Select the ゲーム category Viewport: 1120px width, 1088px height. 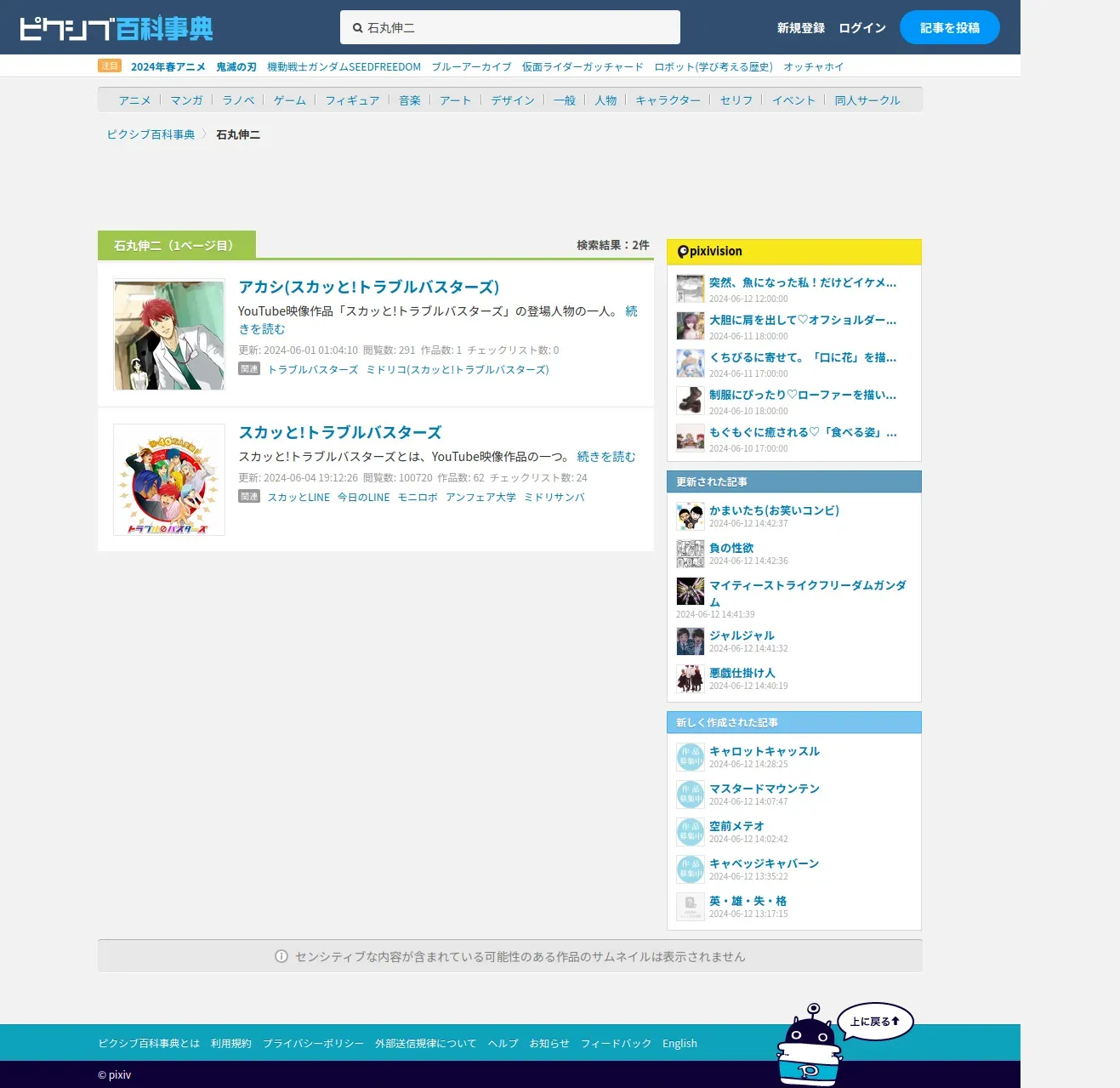pos(290,100)
